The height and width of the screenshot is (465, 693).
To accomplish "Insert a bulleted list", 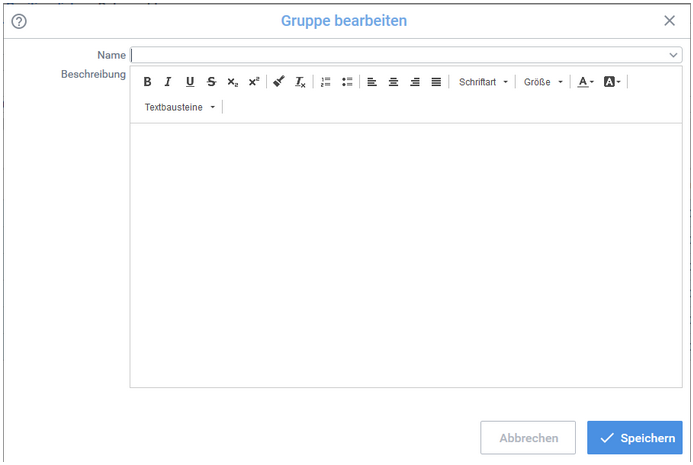I will [347, 82].
